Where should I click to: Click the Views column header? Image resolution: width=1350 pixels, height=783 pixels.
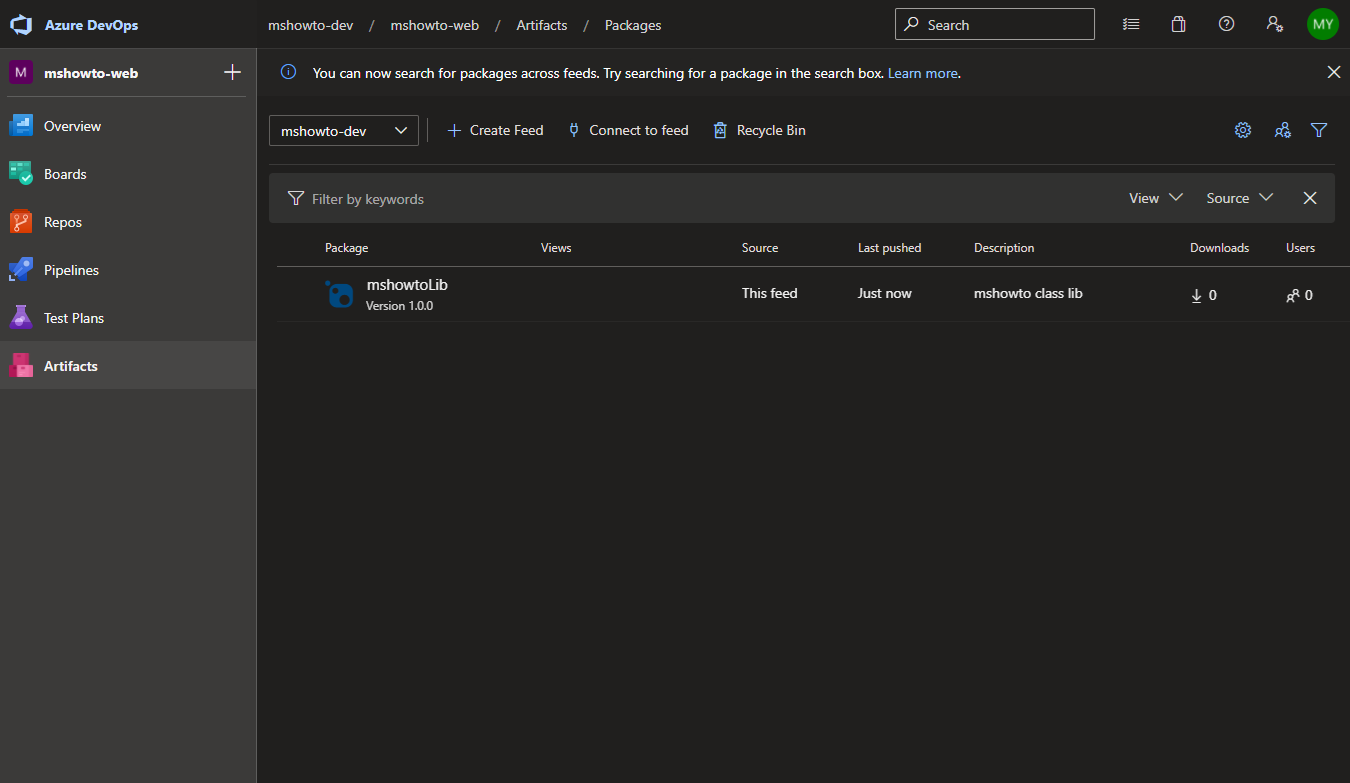tap(556, 248)
